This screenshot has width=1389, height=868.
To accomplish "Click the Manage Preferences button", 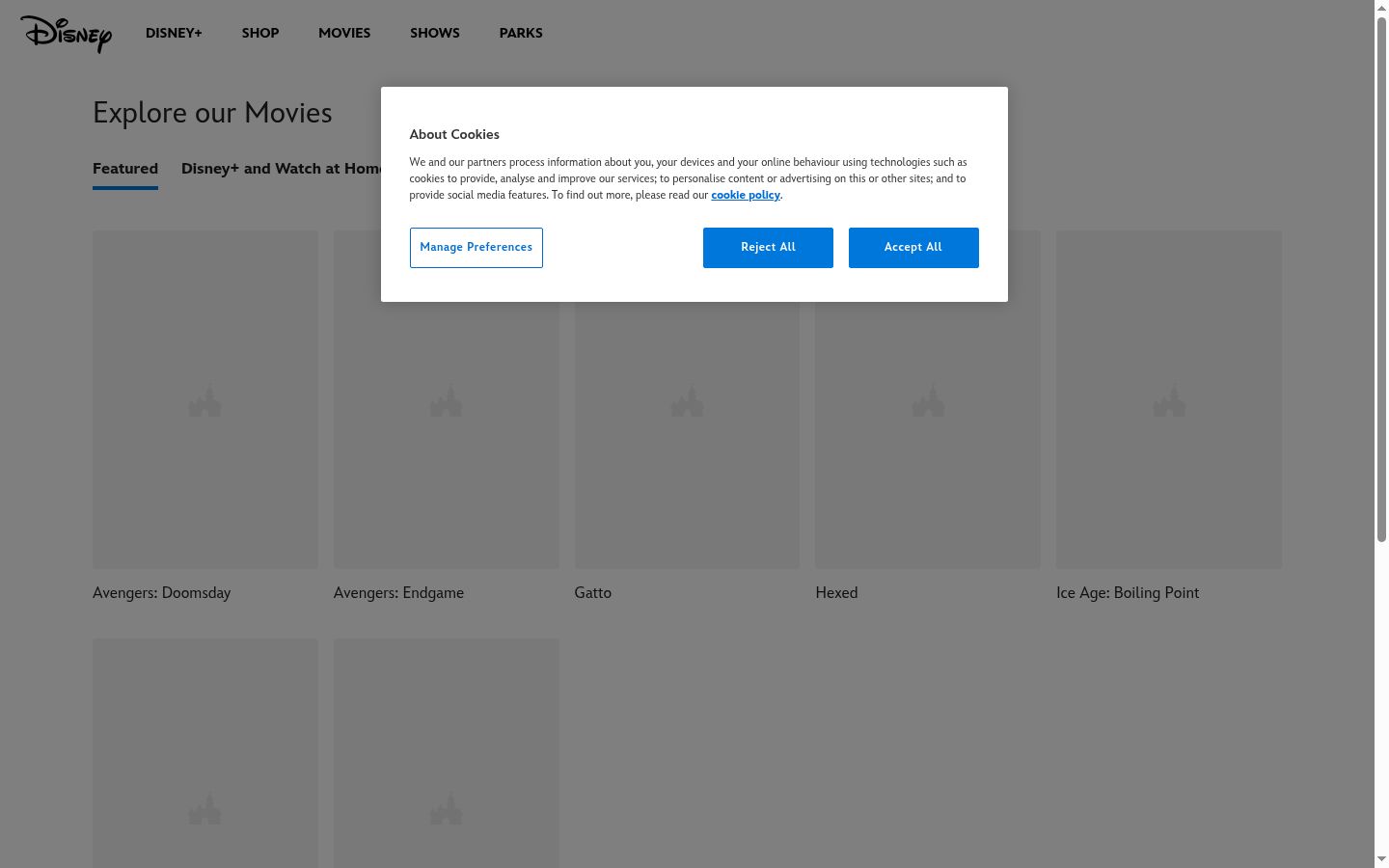I will [x=477, y=248].
